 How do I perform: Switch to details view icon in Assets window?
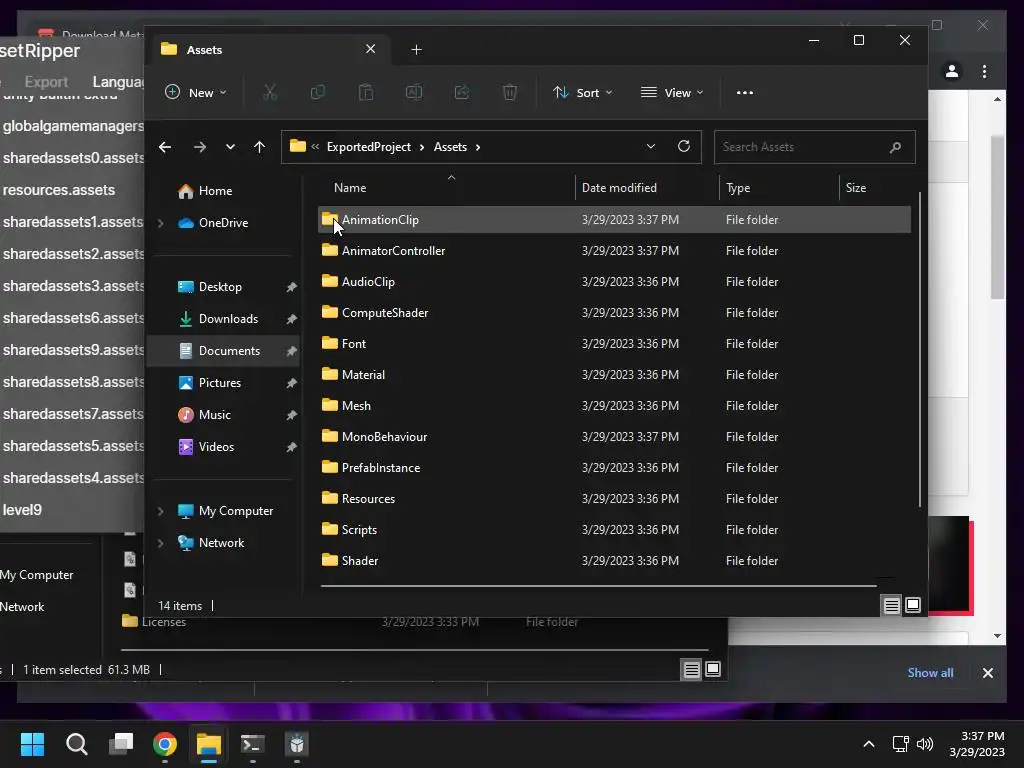(x=891, y=605)
